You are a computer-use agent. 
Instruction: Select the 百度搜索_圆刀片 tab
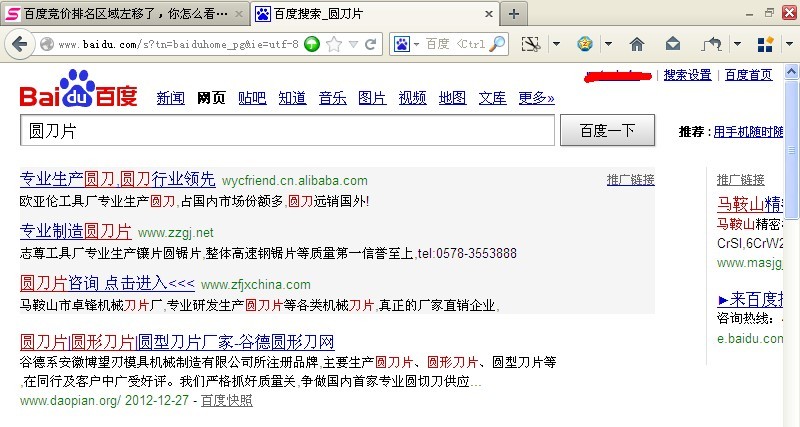click(376, 14)
